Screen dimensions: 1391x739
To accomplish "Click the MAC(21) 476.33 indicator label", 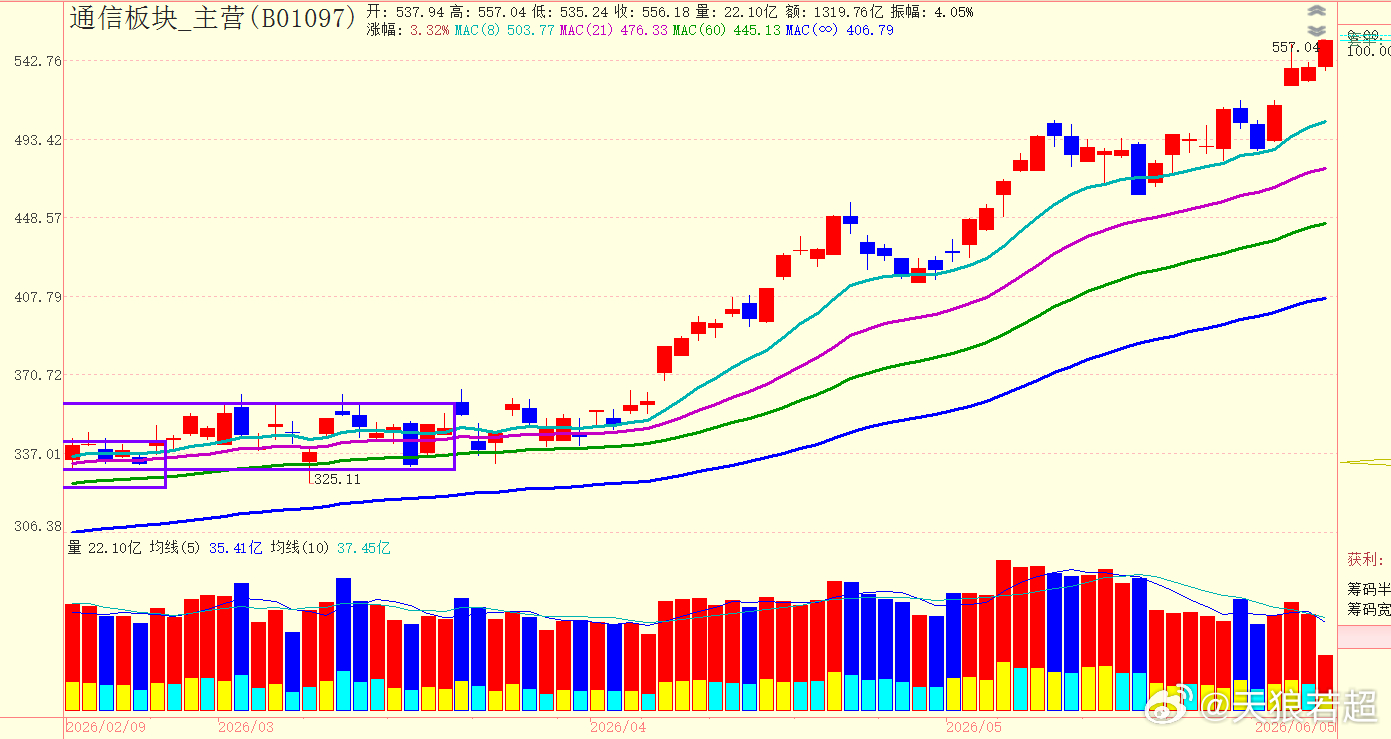I will point(614,31).
